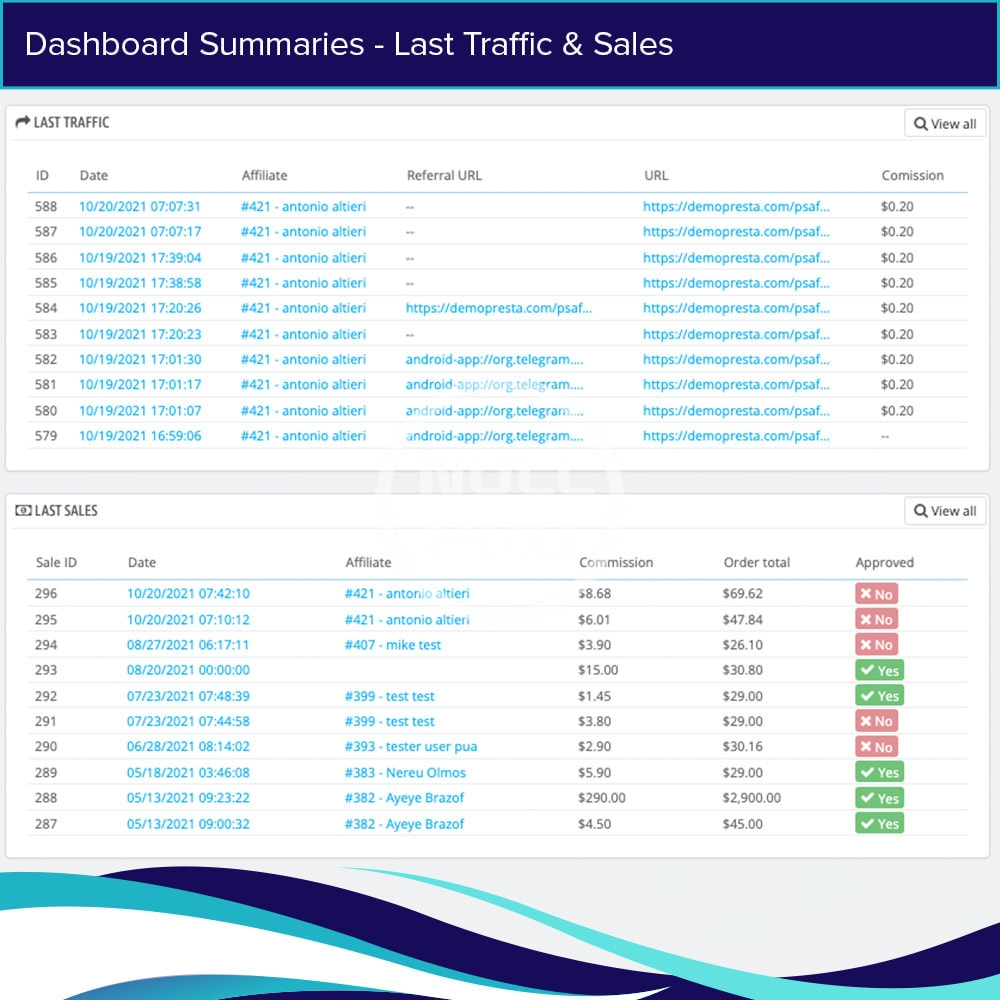
Task: Click the Last Traffic share arrow icon
Action: [22, 122]
